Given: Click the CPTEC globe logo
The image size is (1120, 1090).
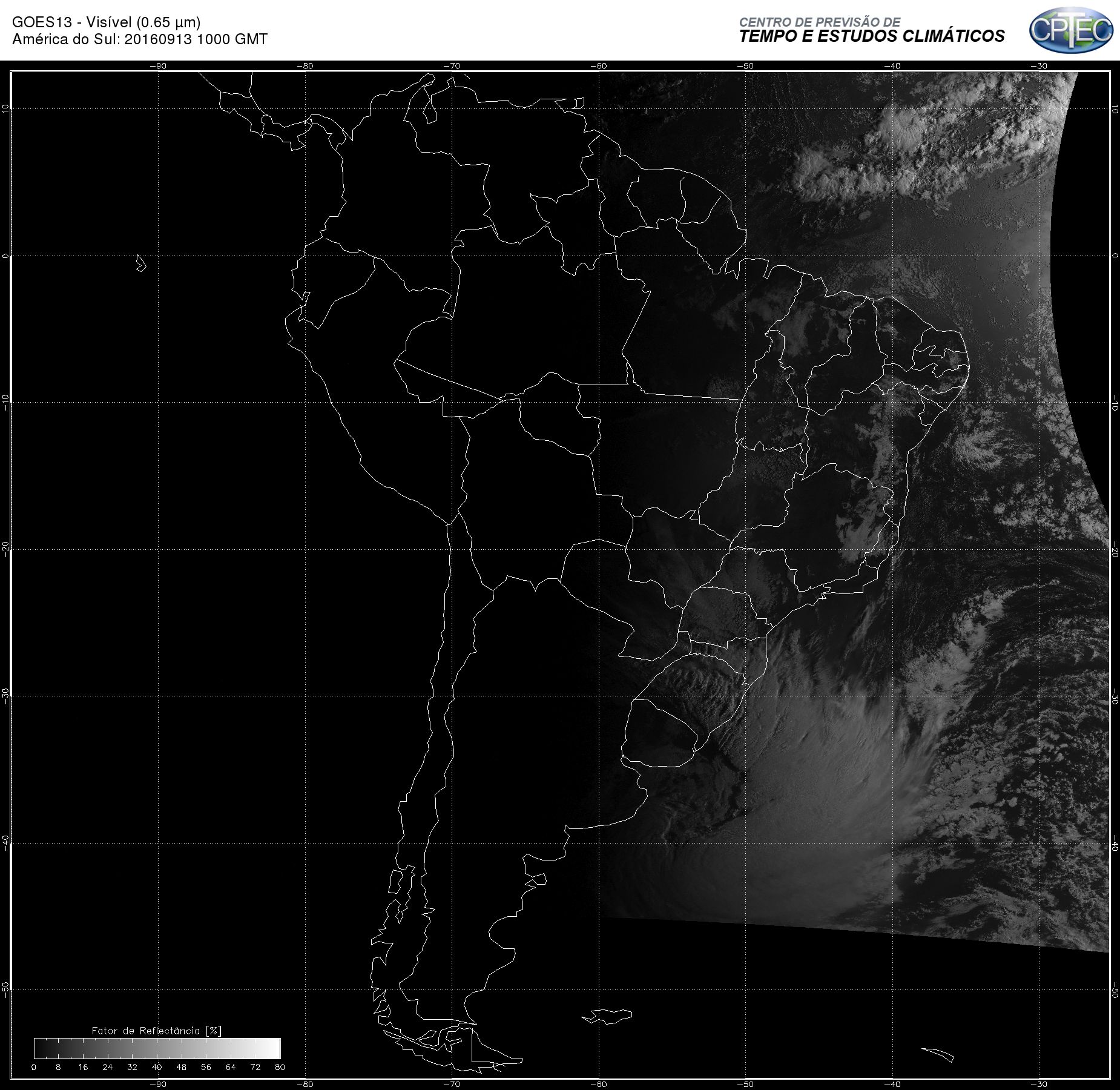Looking at the screenshot, I should 1071,29.
